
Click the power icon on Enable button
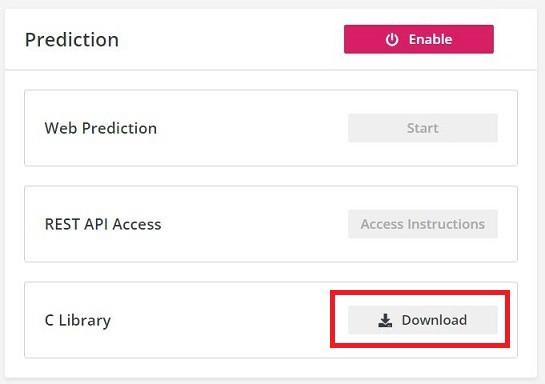click(x=392, y=39)
